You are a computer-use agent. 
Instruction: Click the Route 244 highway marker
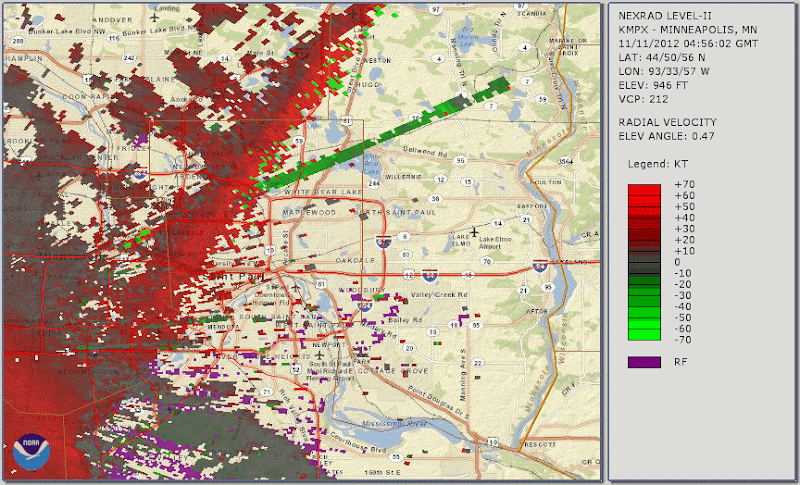click(374, 185)
